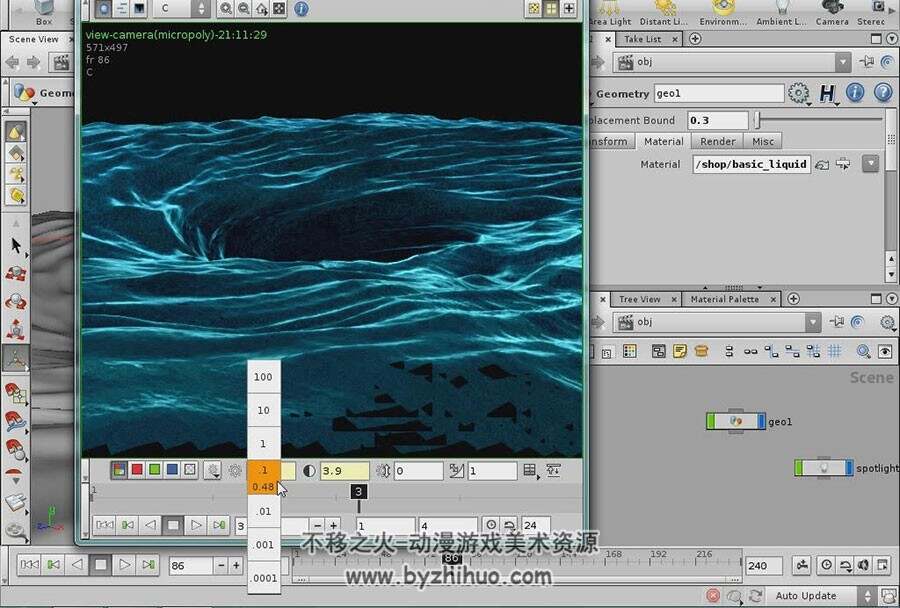
Task: Switch to the Material parameter tab
Action: coord(664,141)
